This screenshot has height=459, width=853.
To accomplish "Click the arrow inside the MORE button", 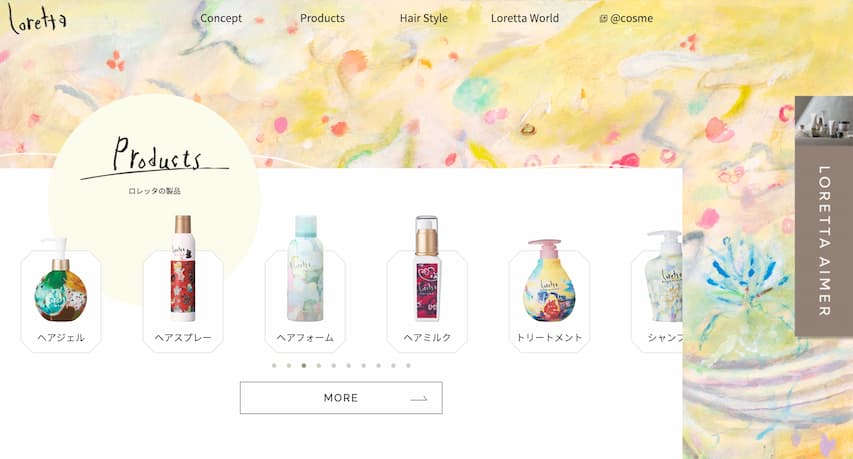I will 419,399.
